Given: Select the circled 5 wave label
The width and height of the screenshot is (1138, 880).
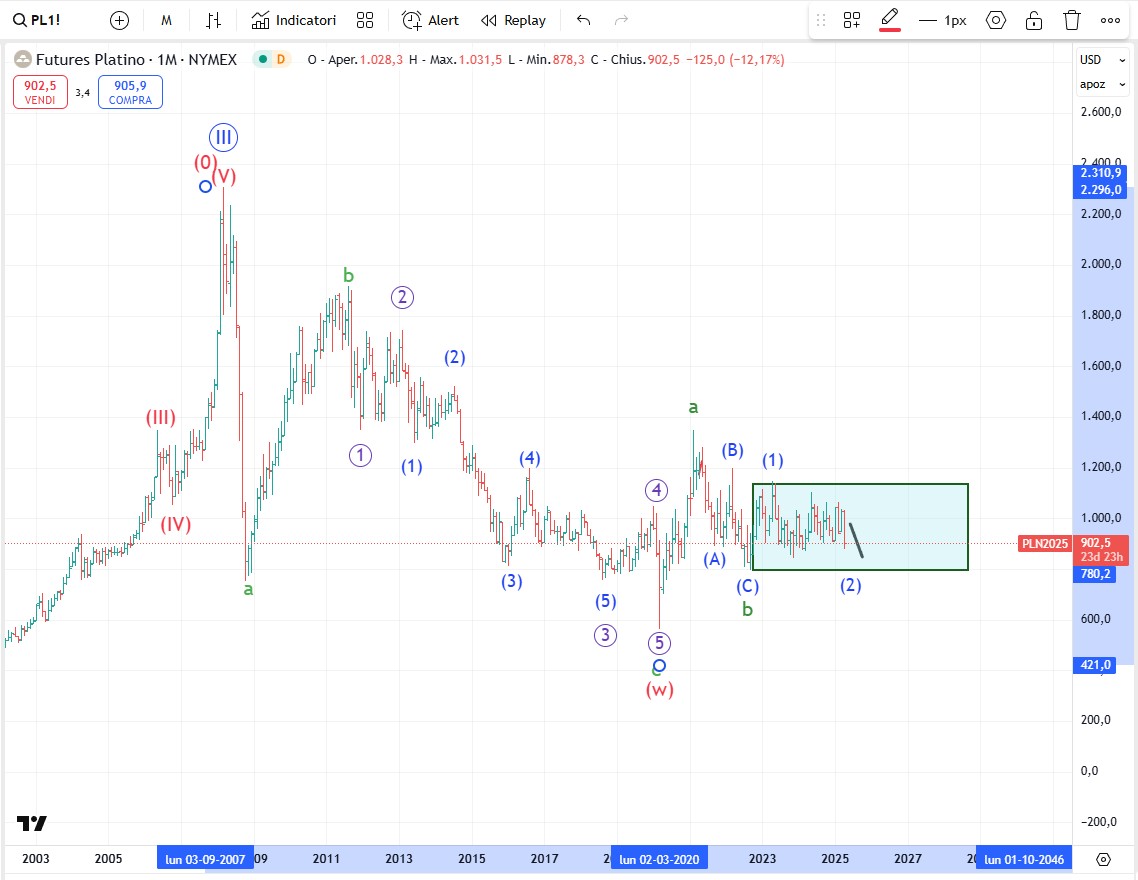Looking at the screenshot, I should [658, 643].
